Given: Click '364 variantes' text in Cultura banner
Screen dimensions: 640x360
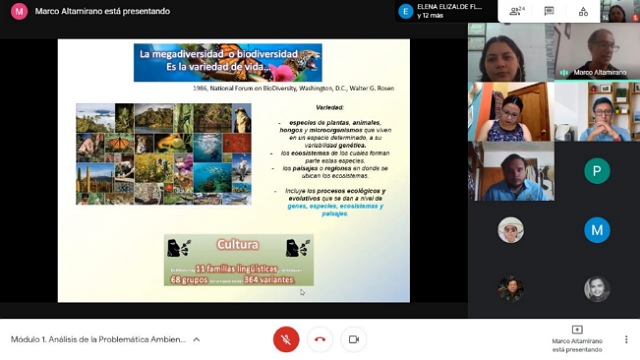Looking at the screenshot, I should pyautogui.click(x=269, y=280).
